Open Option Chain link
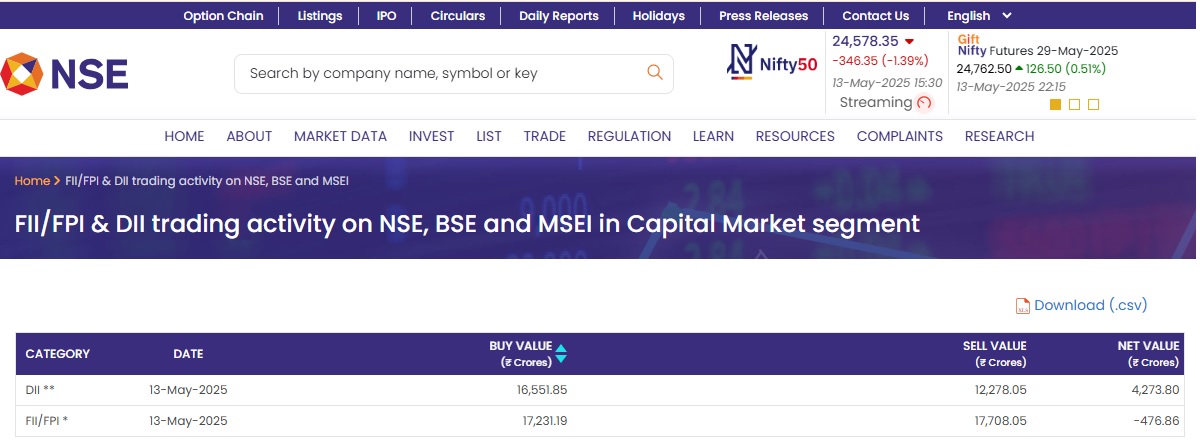1200x443 pixels. 223,16
